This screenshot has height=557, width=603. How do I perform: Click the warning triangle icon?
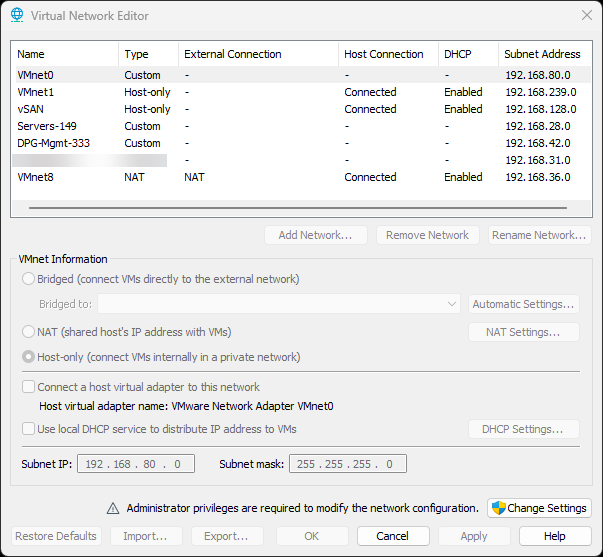[x=113, y=508]
